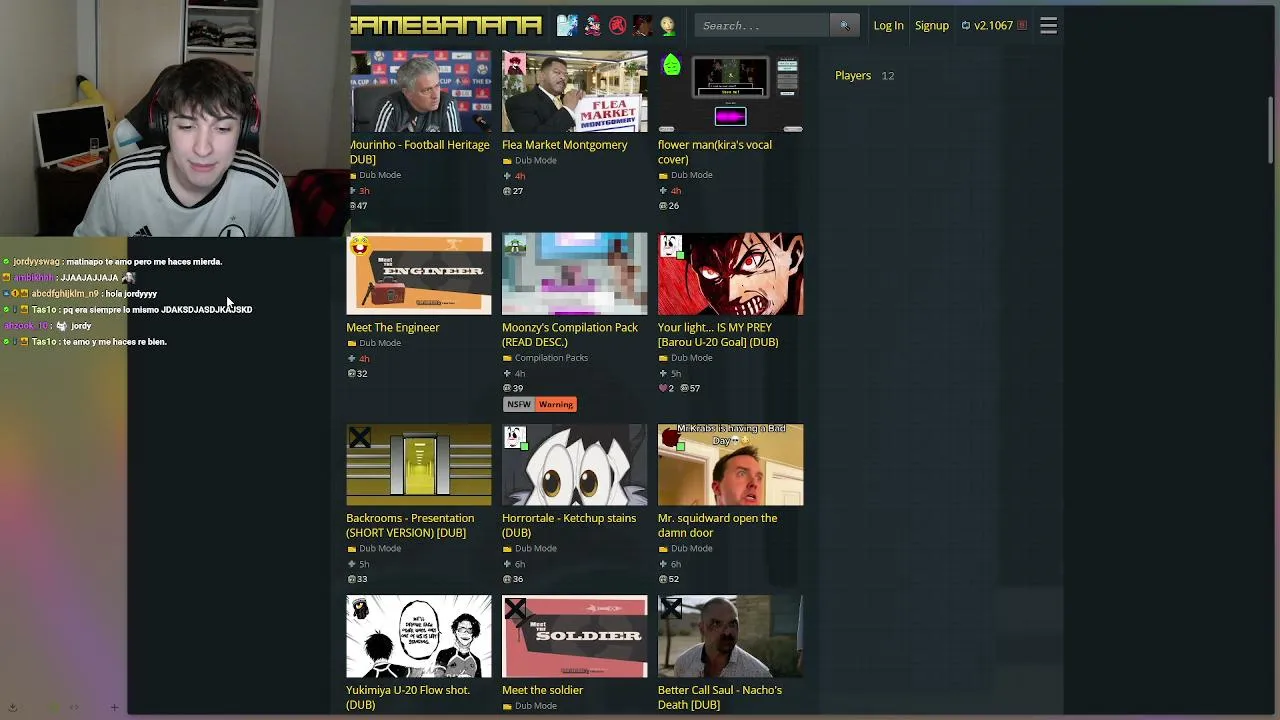Click the X avatar on Meet the soldier thumbnail

pyautogui.click(x=515, y=609)
